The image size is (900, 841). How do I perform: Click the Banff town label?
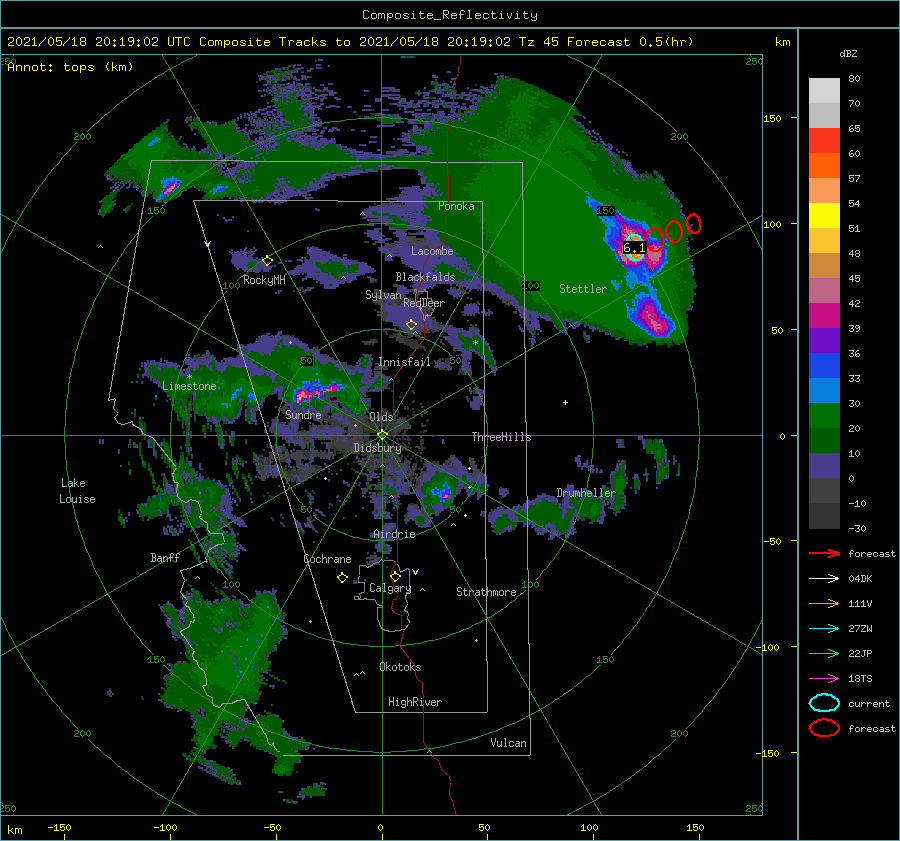[x=165, y=557]
